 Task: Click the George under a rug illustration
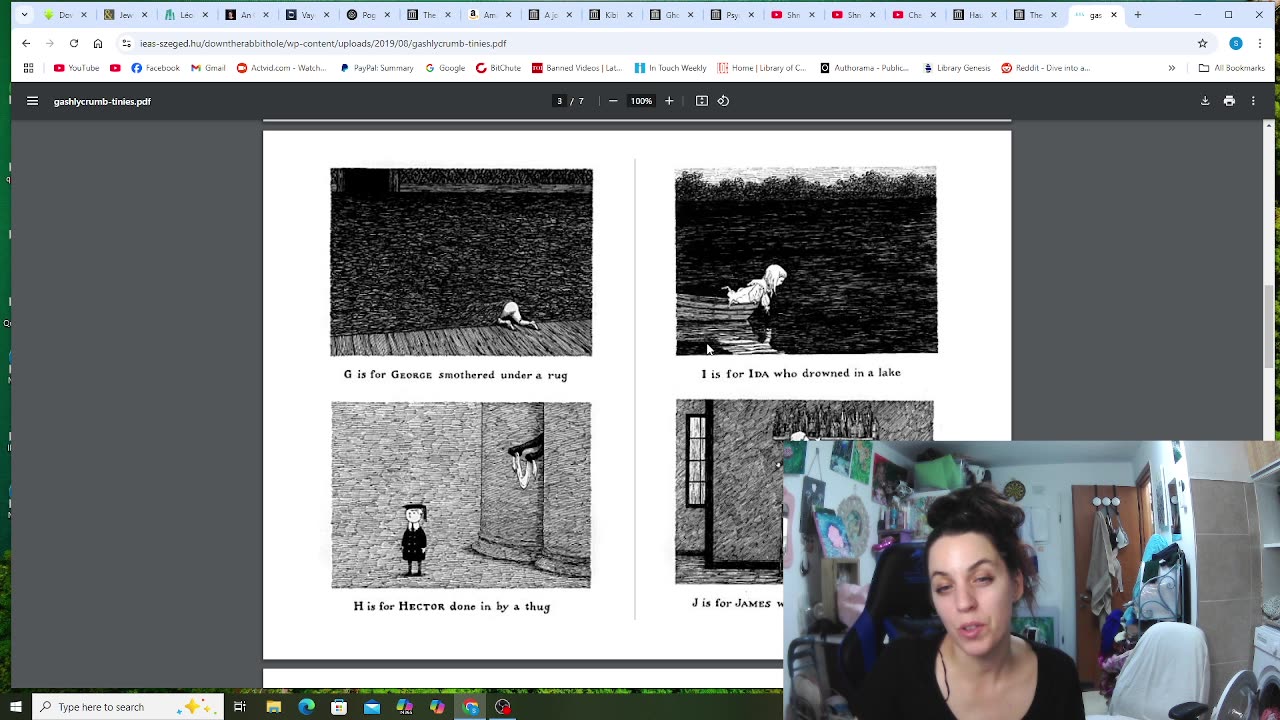(x=461, y=262)
